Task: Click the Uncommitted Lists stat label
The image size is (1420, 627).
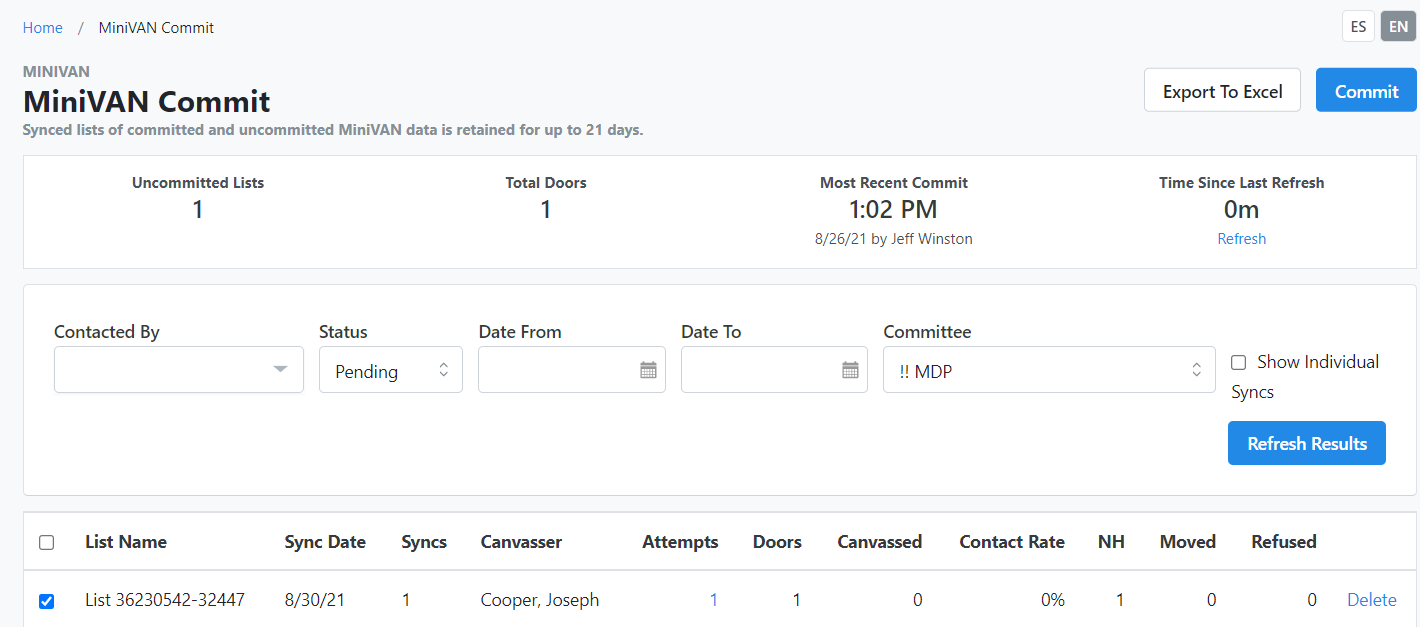Action: click(198, 183)
